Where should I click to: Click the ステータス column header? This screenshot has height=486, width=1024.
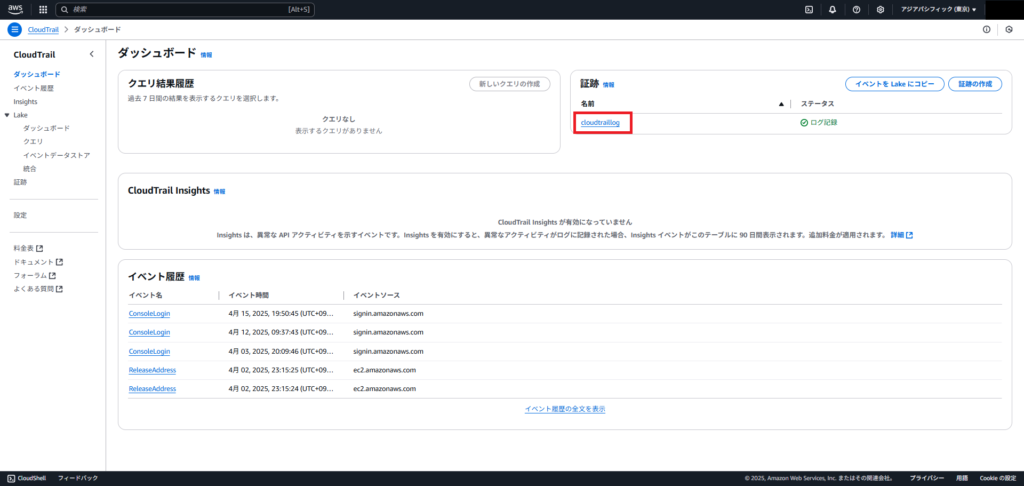(818, 104)
